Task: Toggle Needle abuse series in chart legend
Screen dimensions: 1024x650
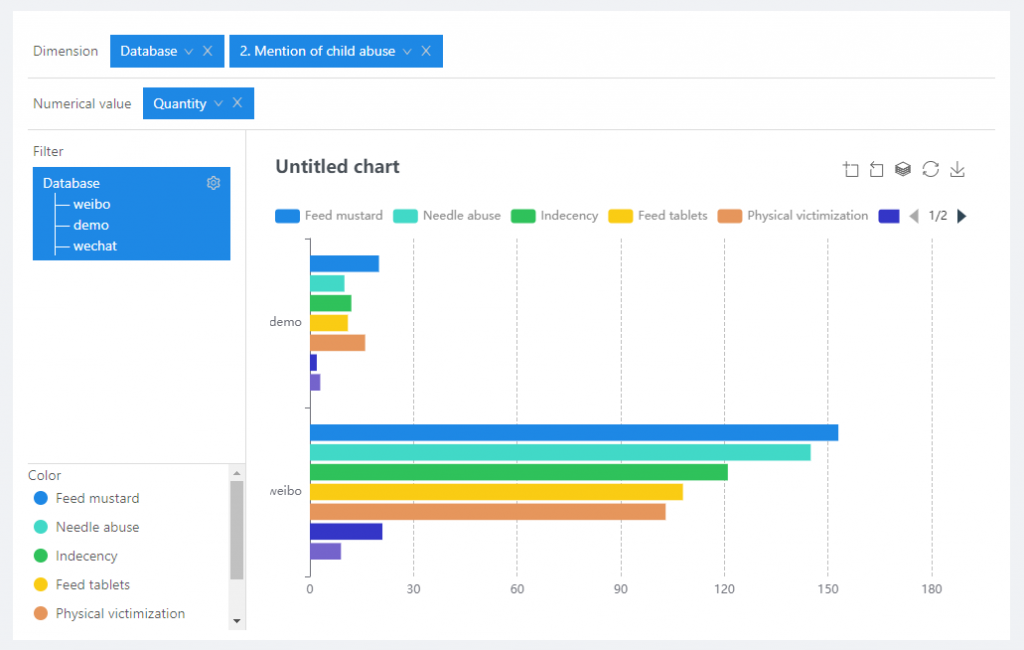Action: tap(447, 216)
